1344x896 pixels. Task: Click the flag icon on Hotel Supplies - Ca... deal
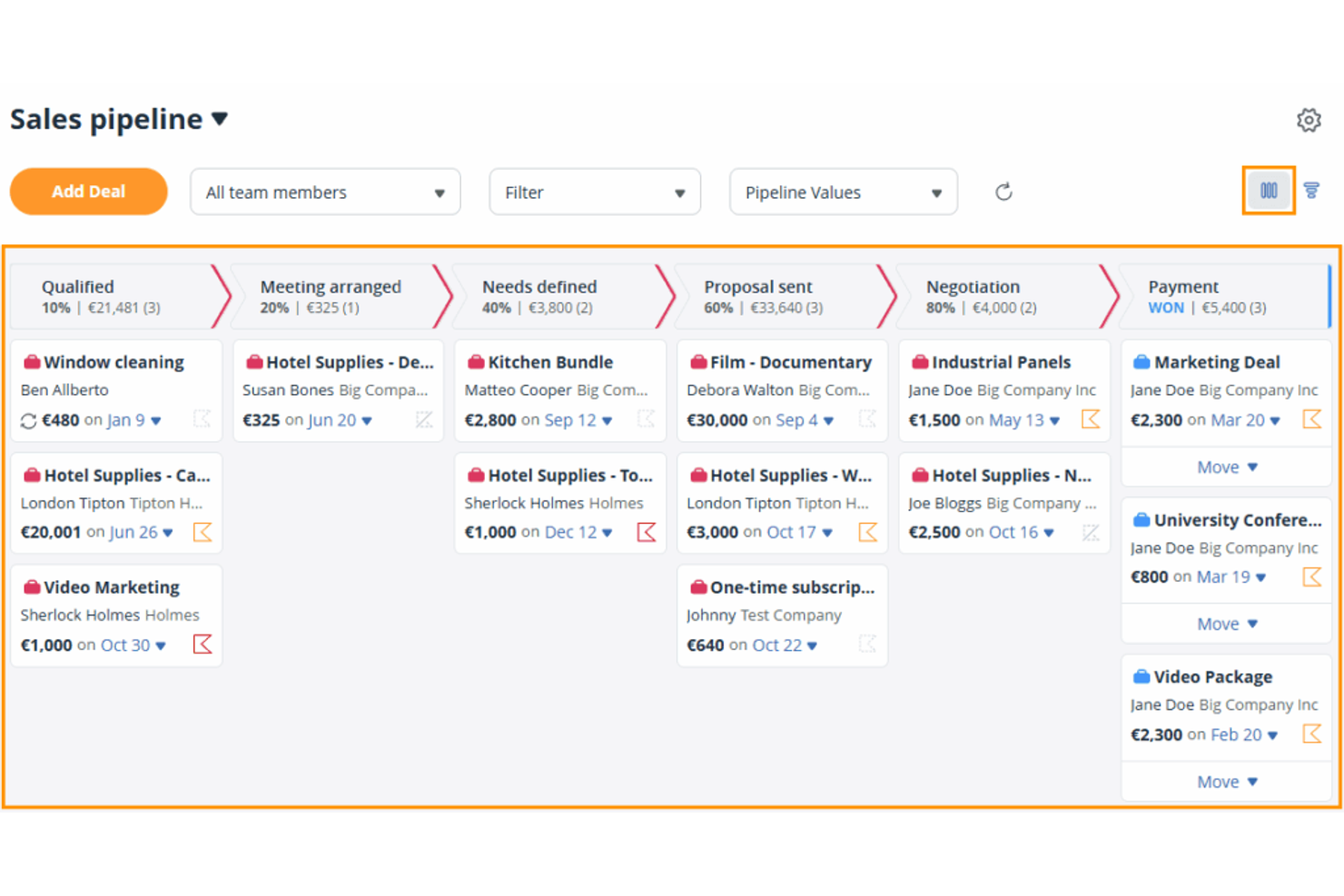pyautogui.click(x=203, y=532)
